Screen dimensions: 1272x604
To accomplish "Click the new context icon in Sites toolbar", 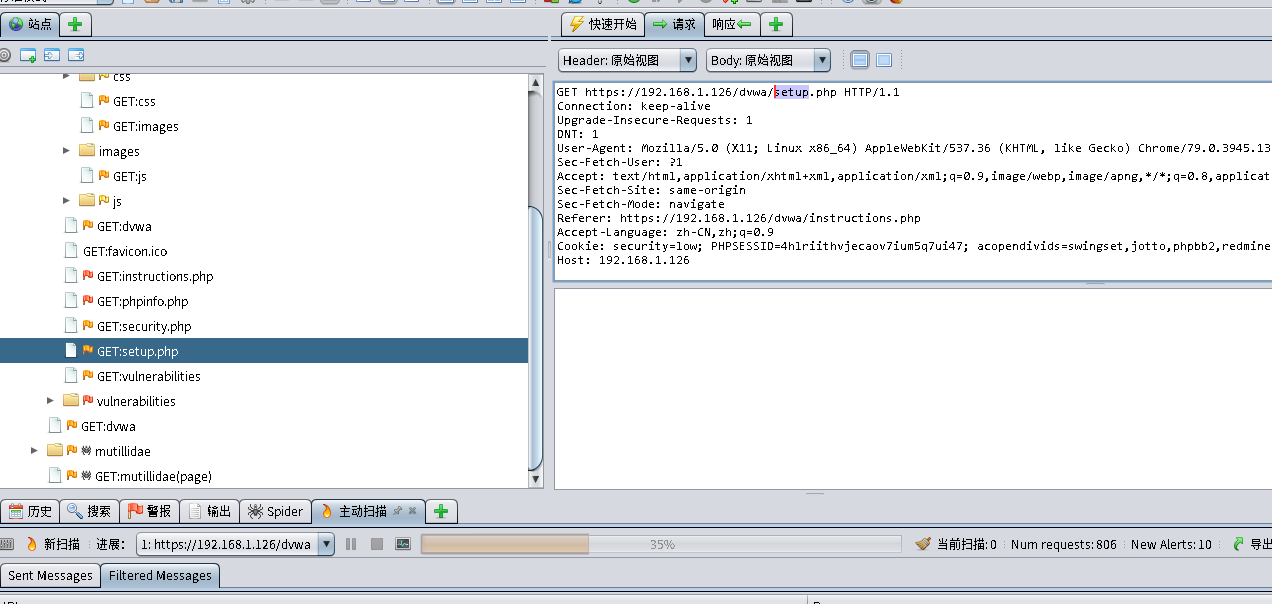I will [x=28, y=55].
